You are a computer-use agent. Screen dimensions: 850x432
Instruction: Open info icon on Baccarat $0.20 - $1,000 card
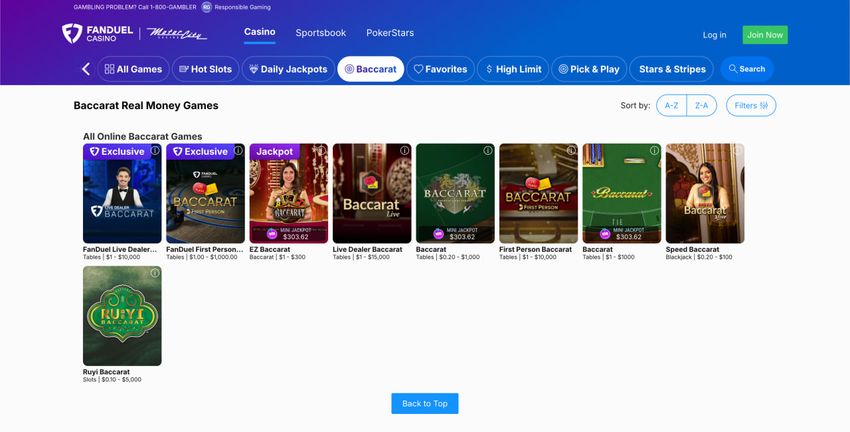(488, 151)
